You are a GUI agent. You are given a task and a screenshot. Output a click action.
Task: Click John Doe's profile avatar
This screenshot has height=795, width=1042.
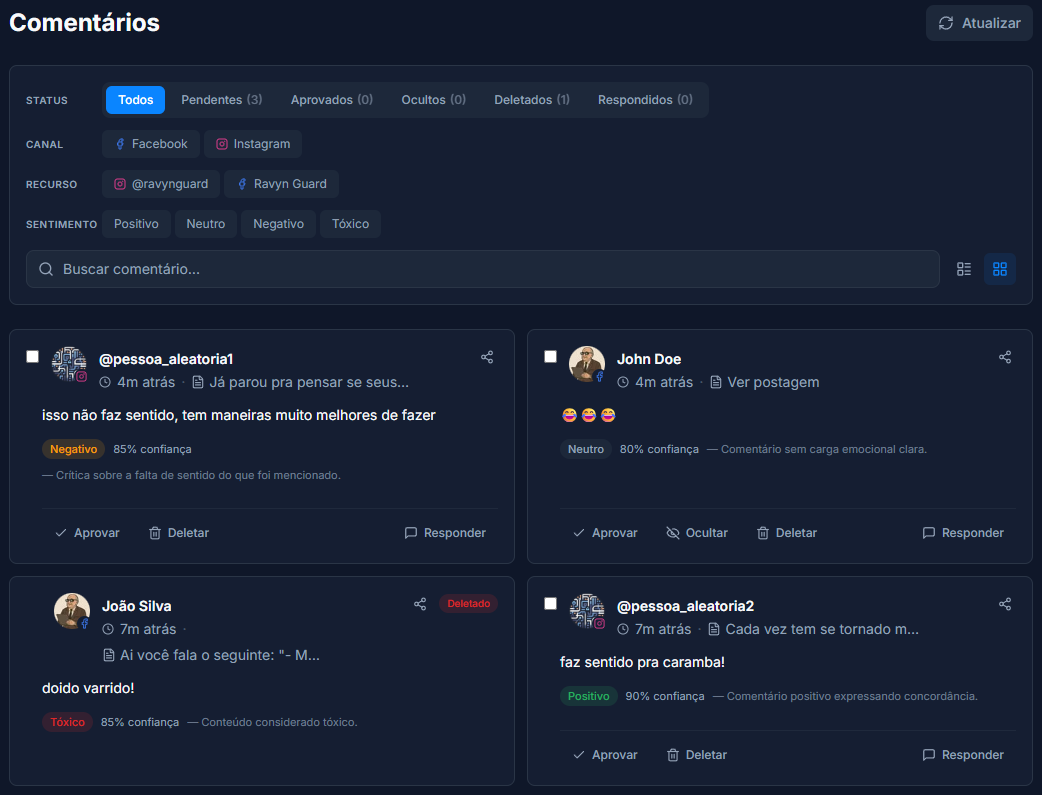point(586,364)
